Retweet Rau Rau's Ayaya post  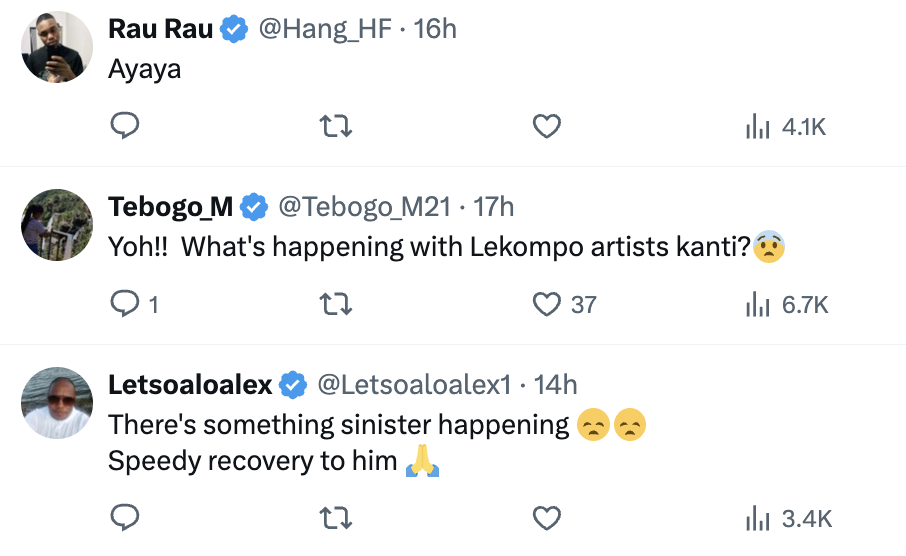(x=334, y=127)
